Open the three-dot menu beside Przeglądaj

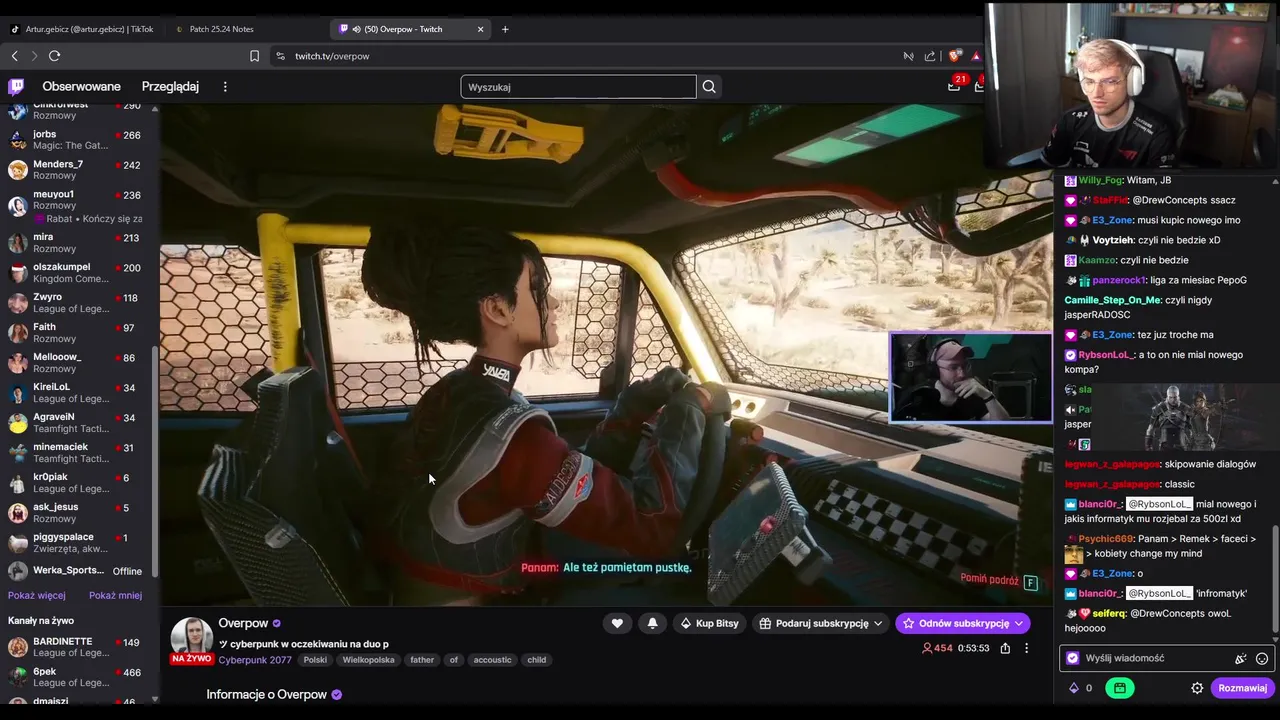(x=225, y=87)
